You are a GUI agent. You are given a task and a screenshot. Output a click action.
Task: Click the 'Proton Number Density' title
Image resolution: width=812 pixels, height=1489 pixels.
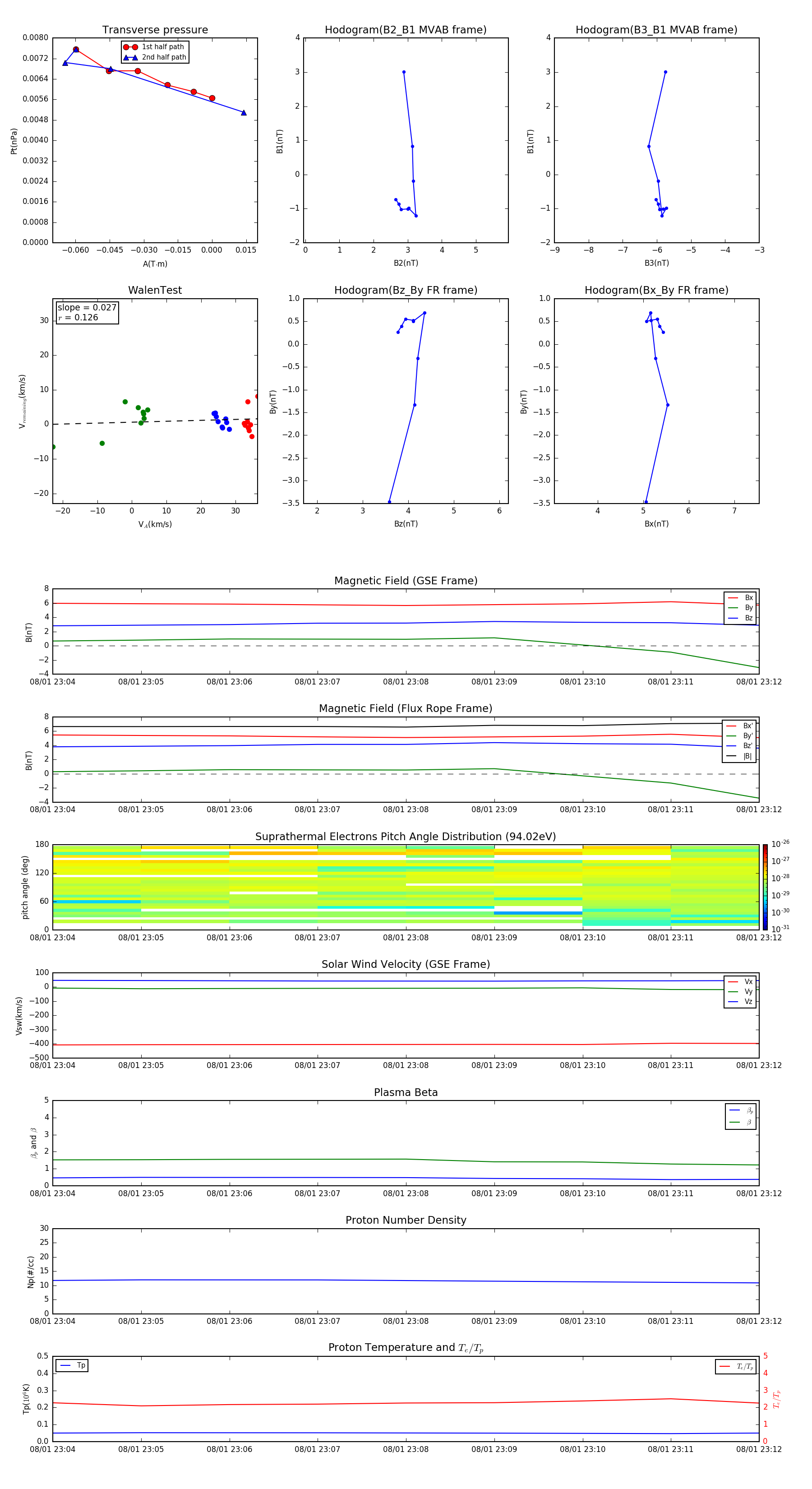point(406,1220)
